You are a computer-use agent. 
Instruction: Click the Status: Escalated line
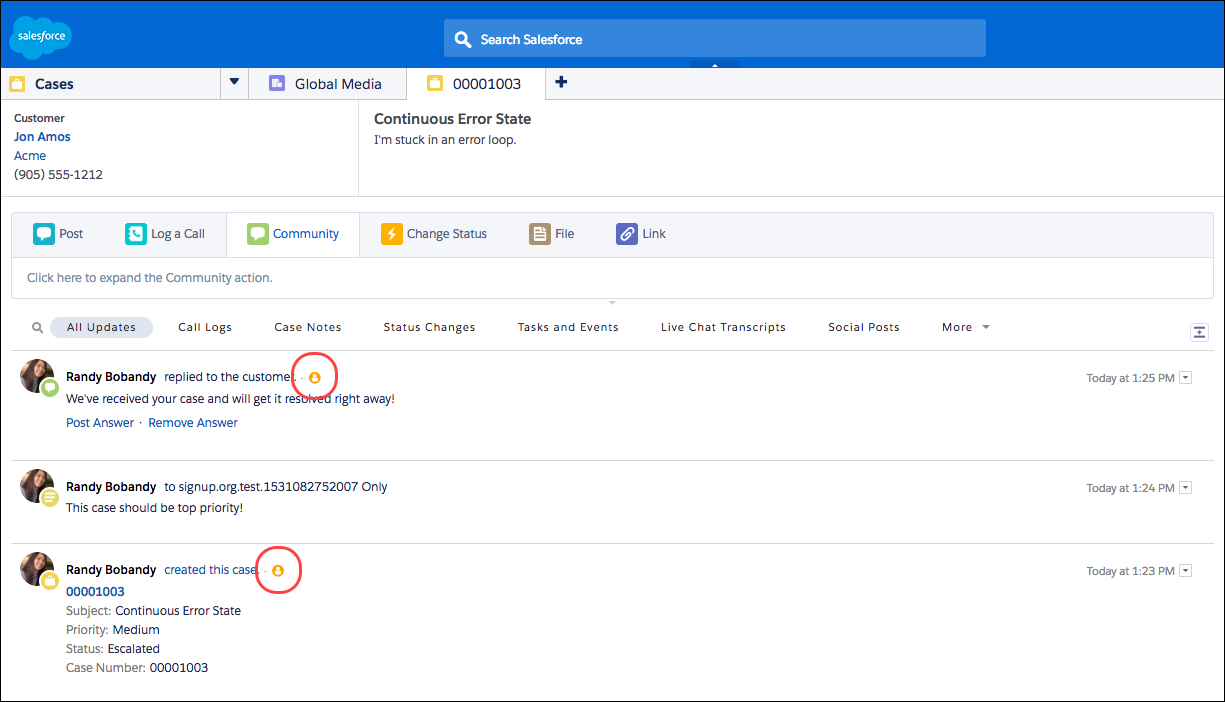[x=113, y=649]
